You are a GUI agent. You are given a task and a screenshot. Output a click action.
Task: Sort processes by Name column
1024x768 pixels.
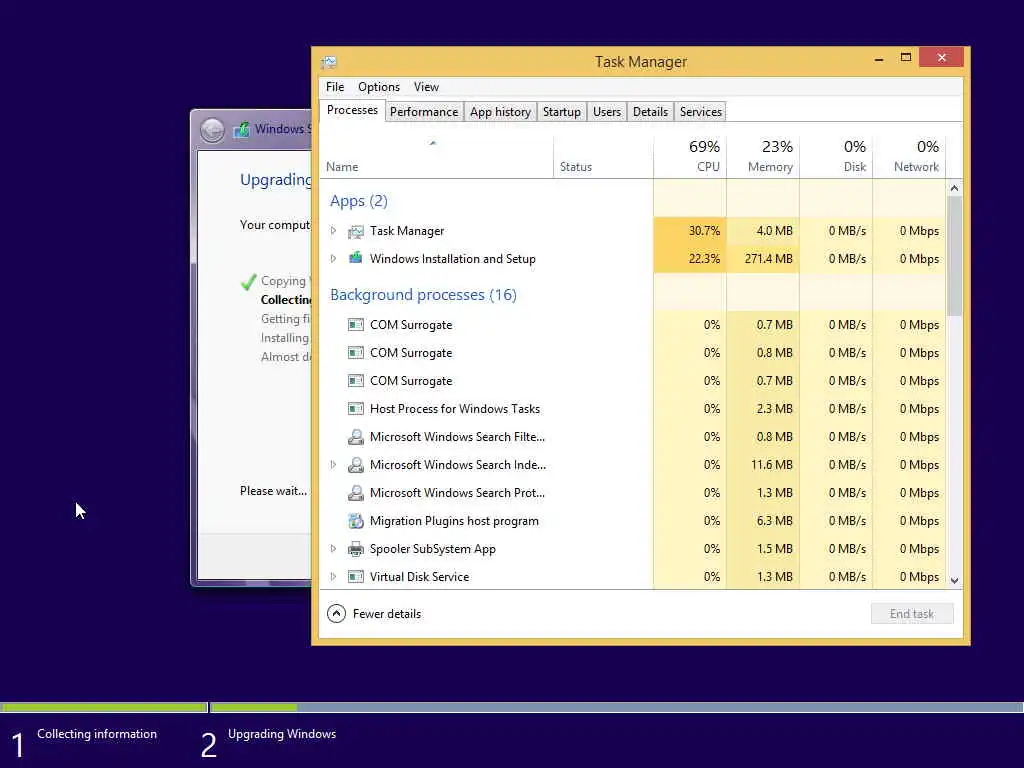[x=436, y=157]
